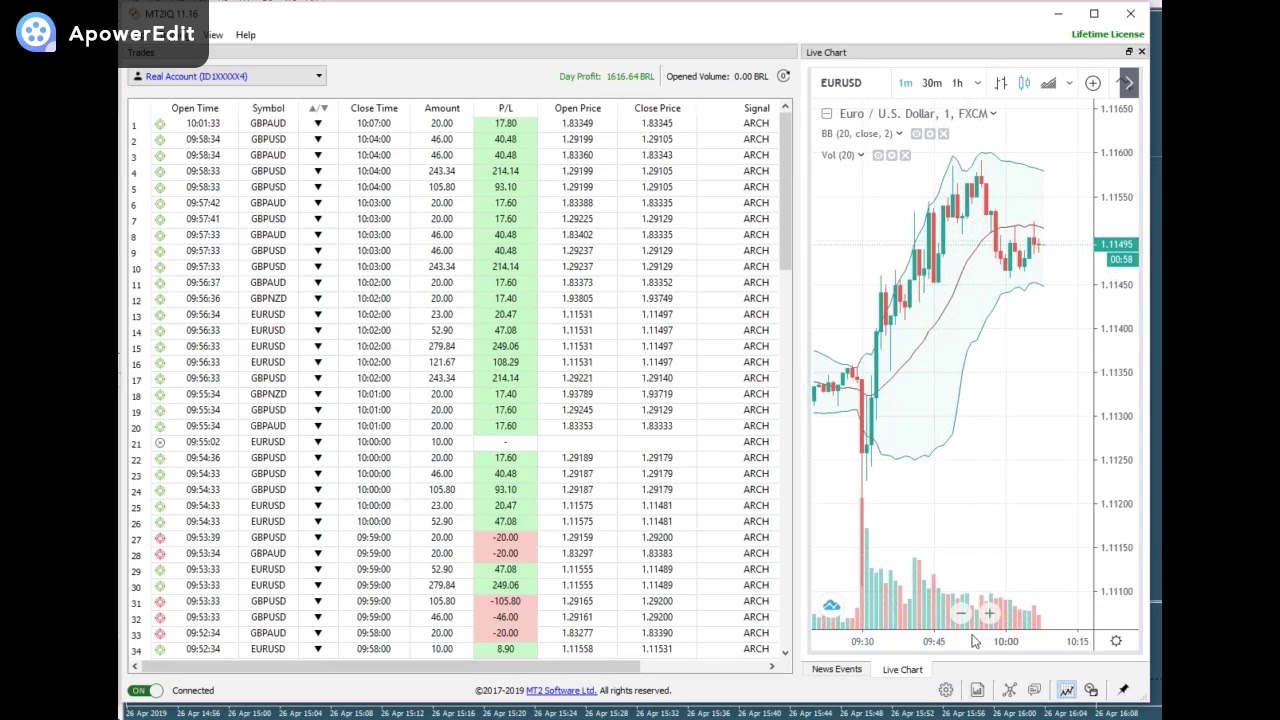
Task: Click red loss status icon in row 27
Action: (x=160, y=537)
